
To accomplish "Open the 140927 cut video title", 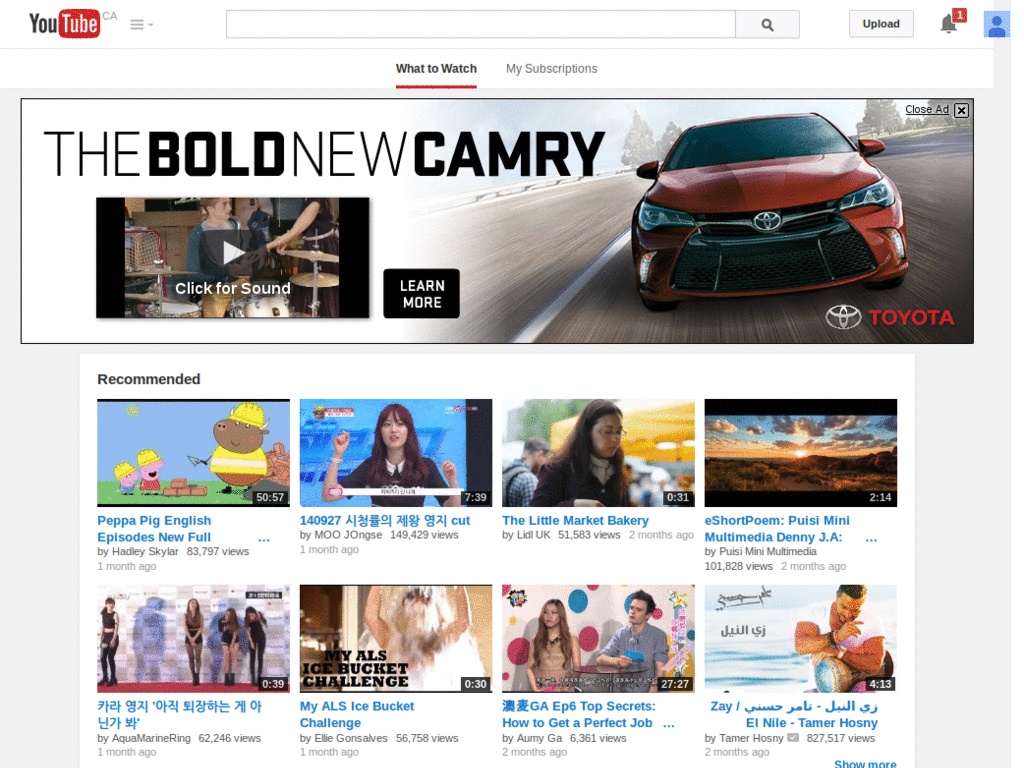I will click(385, 520).
